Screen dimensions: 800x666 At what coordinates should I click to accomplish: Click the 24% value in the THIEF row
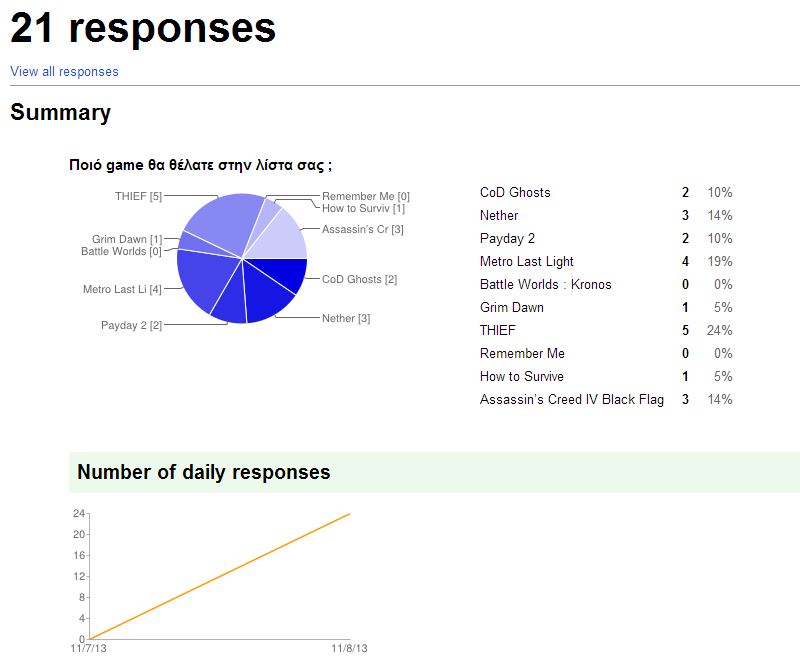(x=719, y=330)
